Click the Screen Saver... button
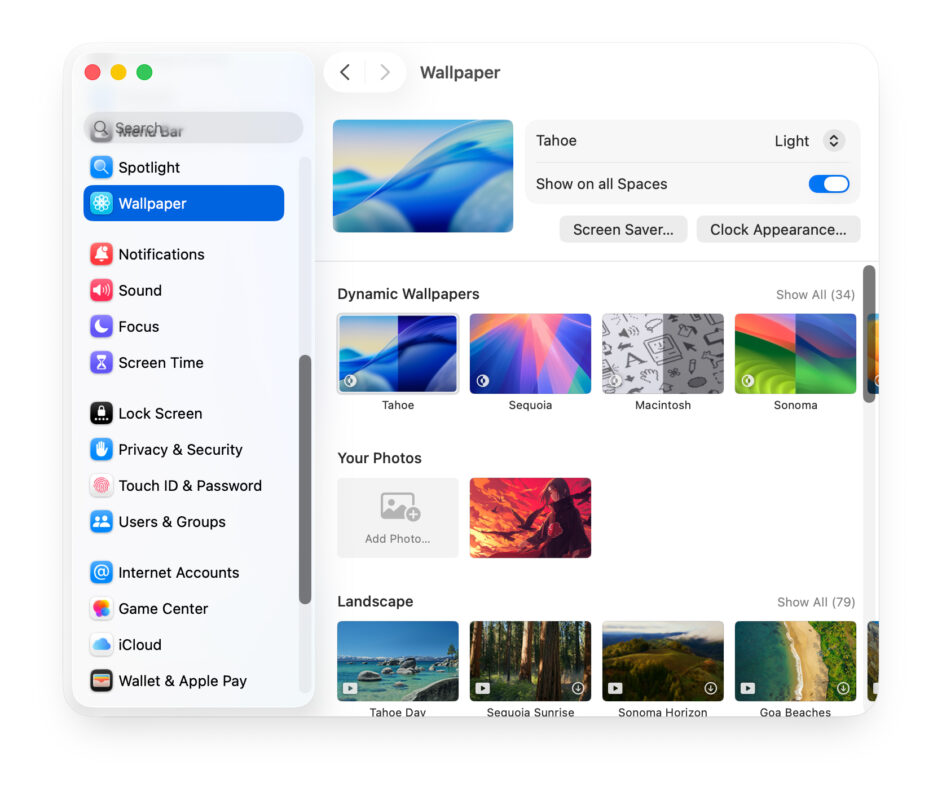This screenshot has height=800, width=942. [623, 229]
